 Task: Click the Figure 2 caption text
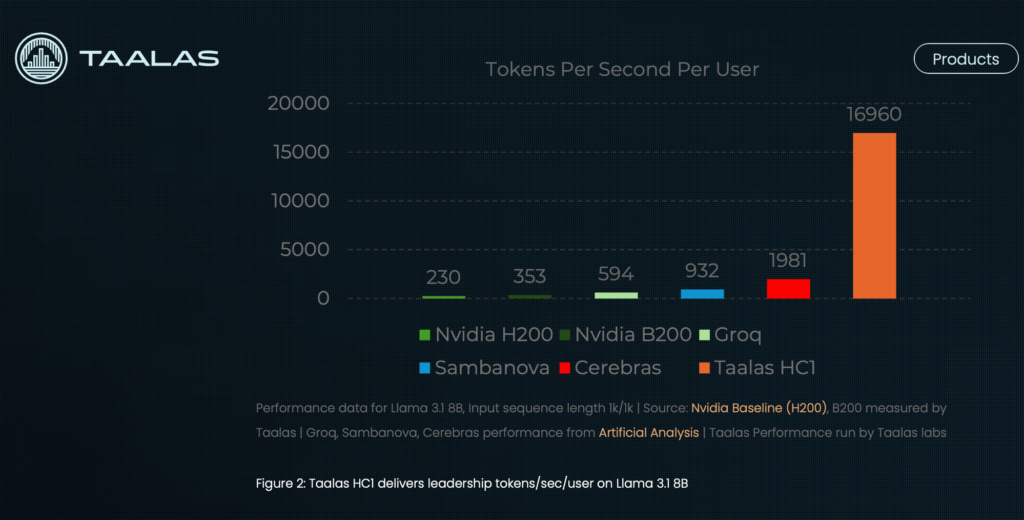(x=472, y=484)
